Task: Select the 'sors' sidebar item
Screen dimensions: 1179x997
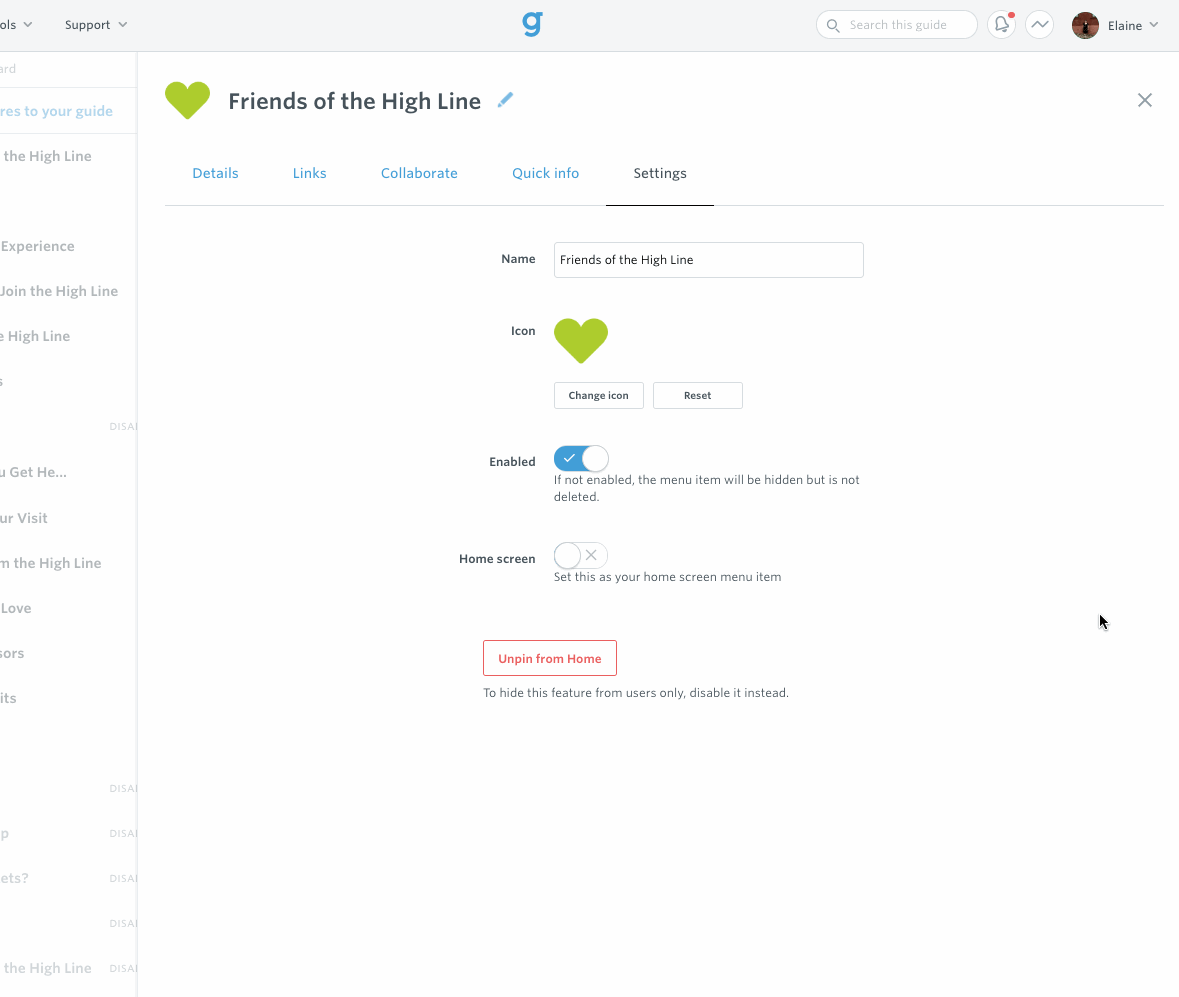Action: [x=12, y=653]
